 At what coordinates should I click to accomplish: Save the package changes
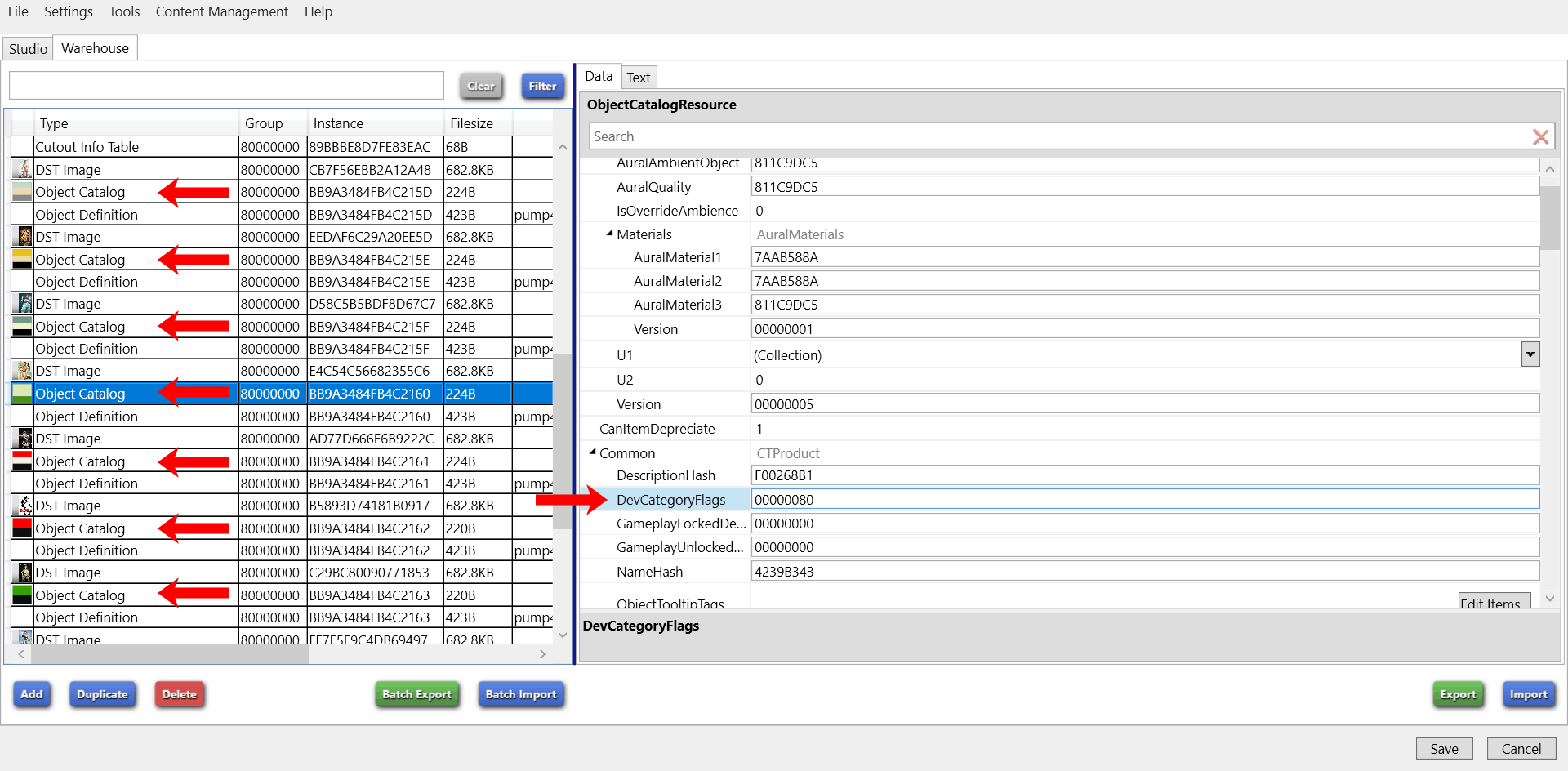(x=1444, y=748)
